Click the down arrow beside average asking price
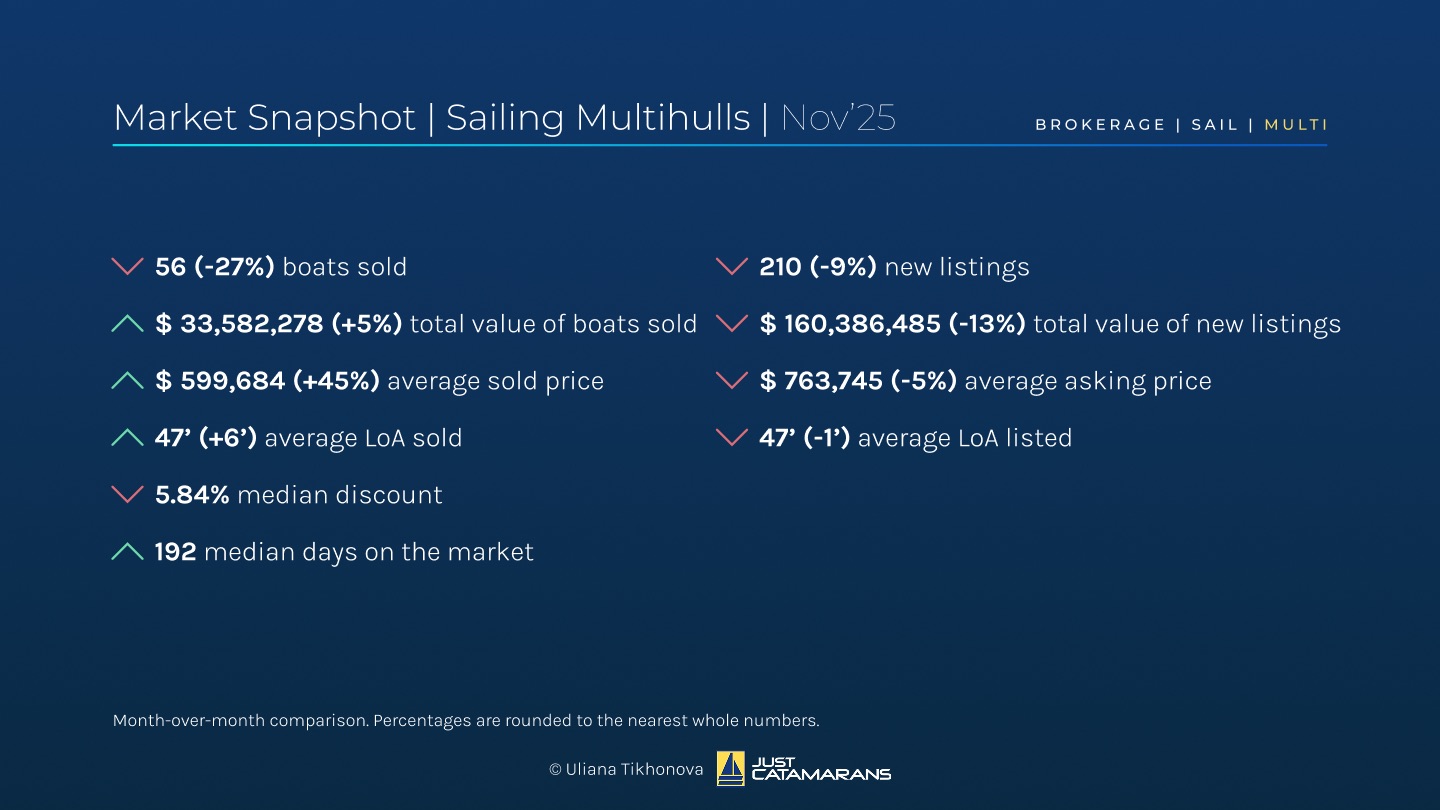This screenshot has height=810, width=1440. click(732, 381)
